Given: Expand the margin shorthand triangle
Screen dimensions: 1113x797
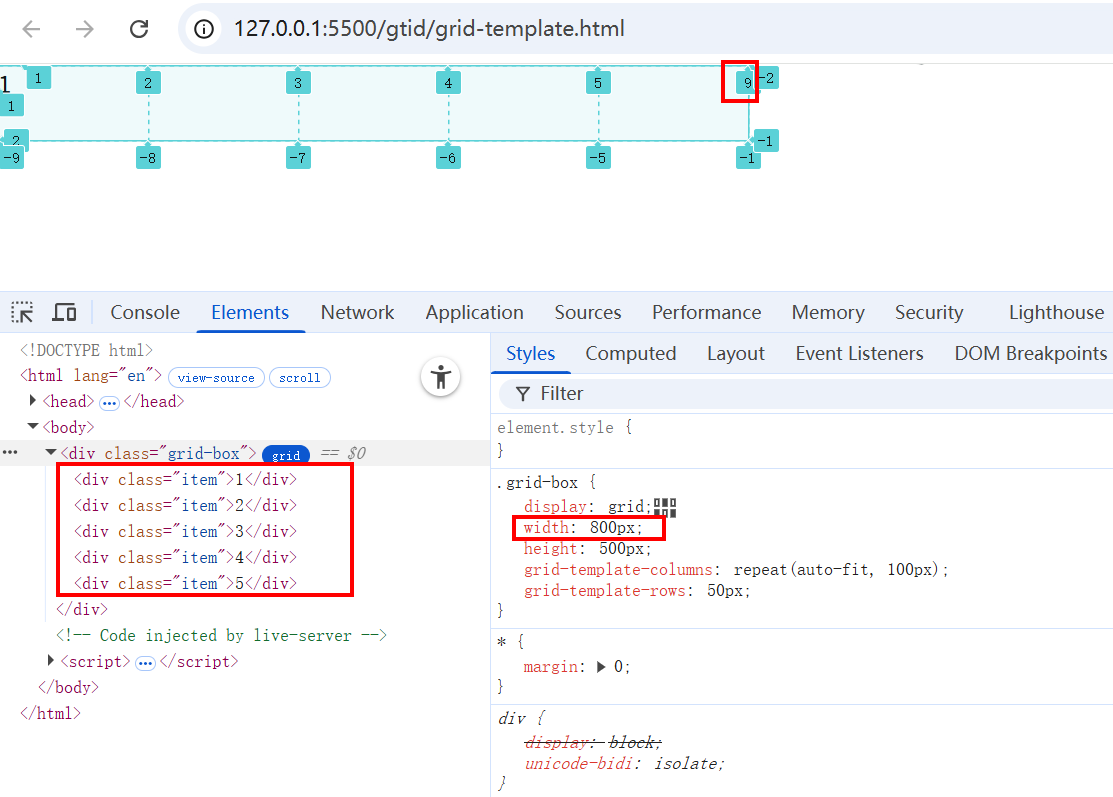Looking at the screenshot, I should tap(601, 666).
